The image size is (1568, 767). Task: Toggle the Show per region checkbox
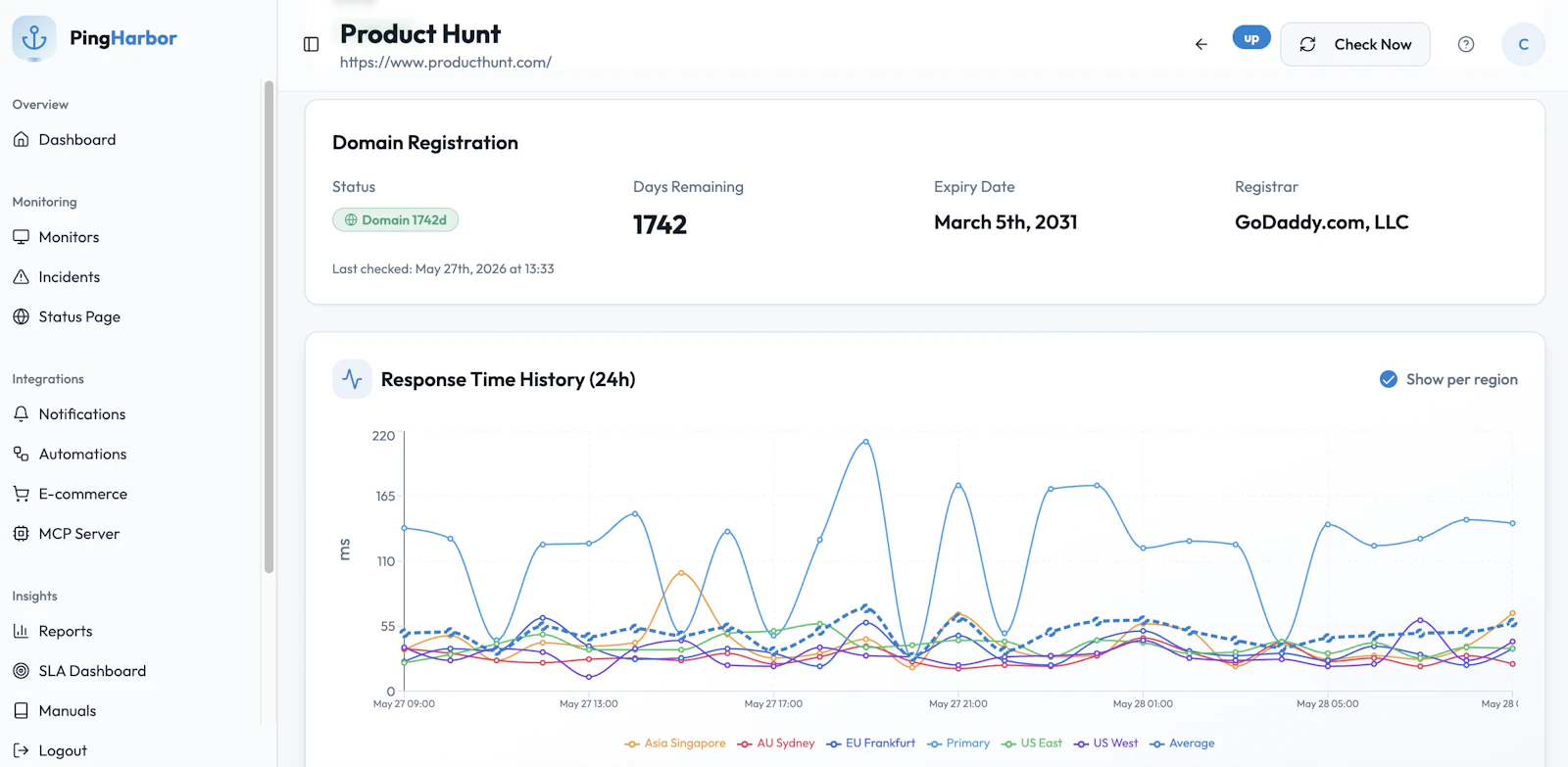tap(1389, 379)
